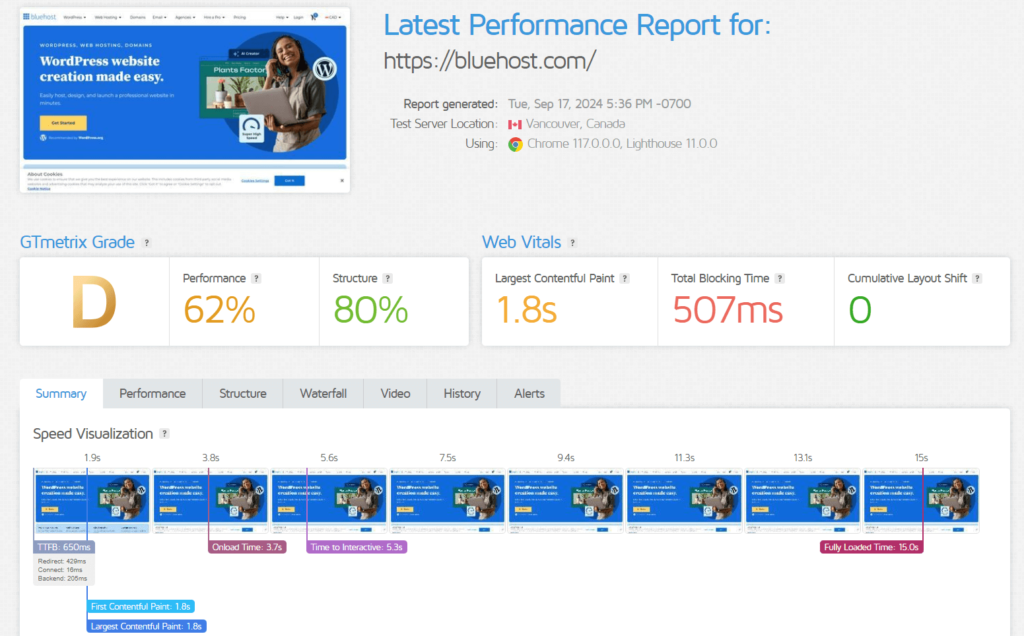Click the TTFB: 650ms marker
The height and width of the screenshot is (636, 1024).
click(x=64, y=547)
